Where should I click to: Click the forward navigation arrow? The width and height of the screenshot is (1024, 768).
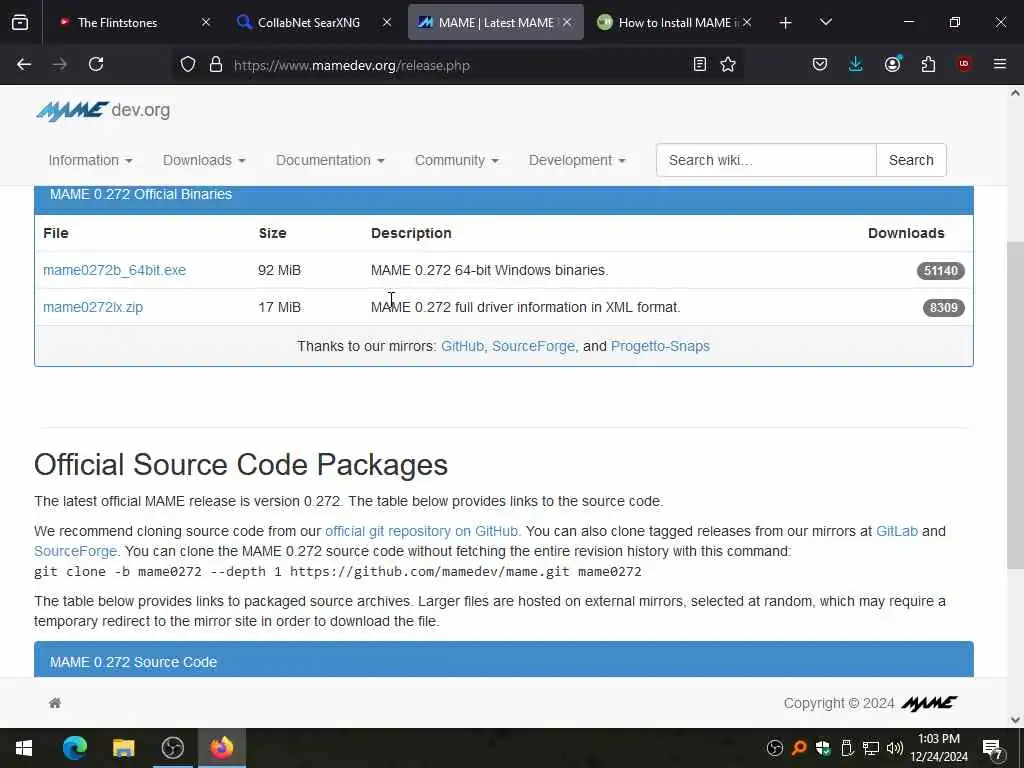point(60,64)
